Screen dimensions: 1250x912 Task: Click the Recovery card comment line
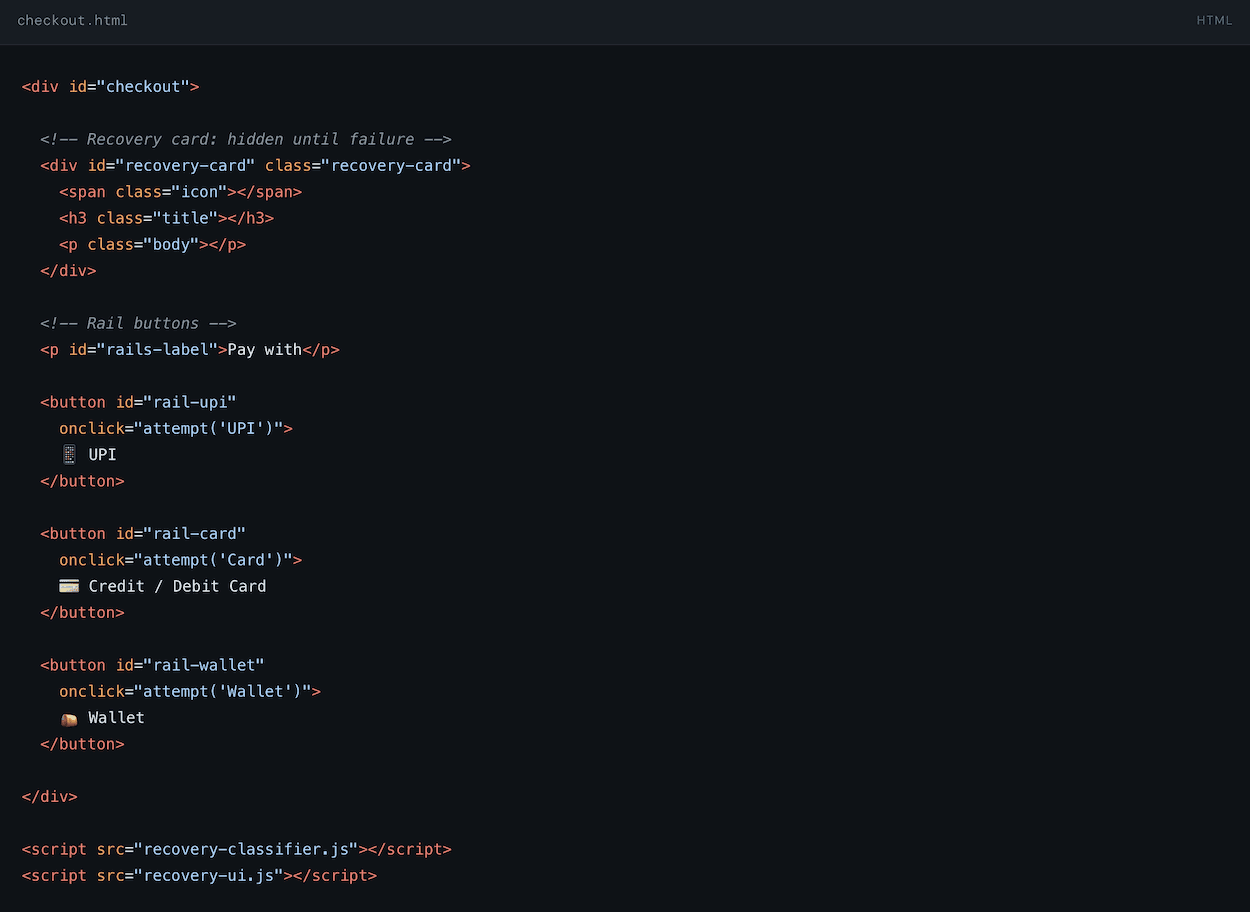tap(246, 139)
